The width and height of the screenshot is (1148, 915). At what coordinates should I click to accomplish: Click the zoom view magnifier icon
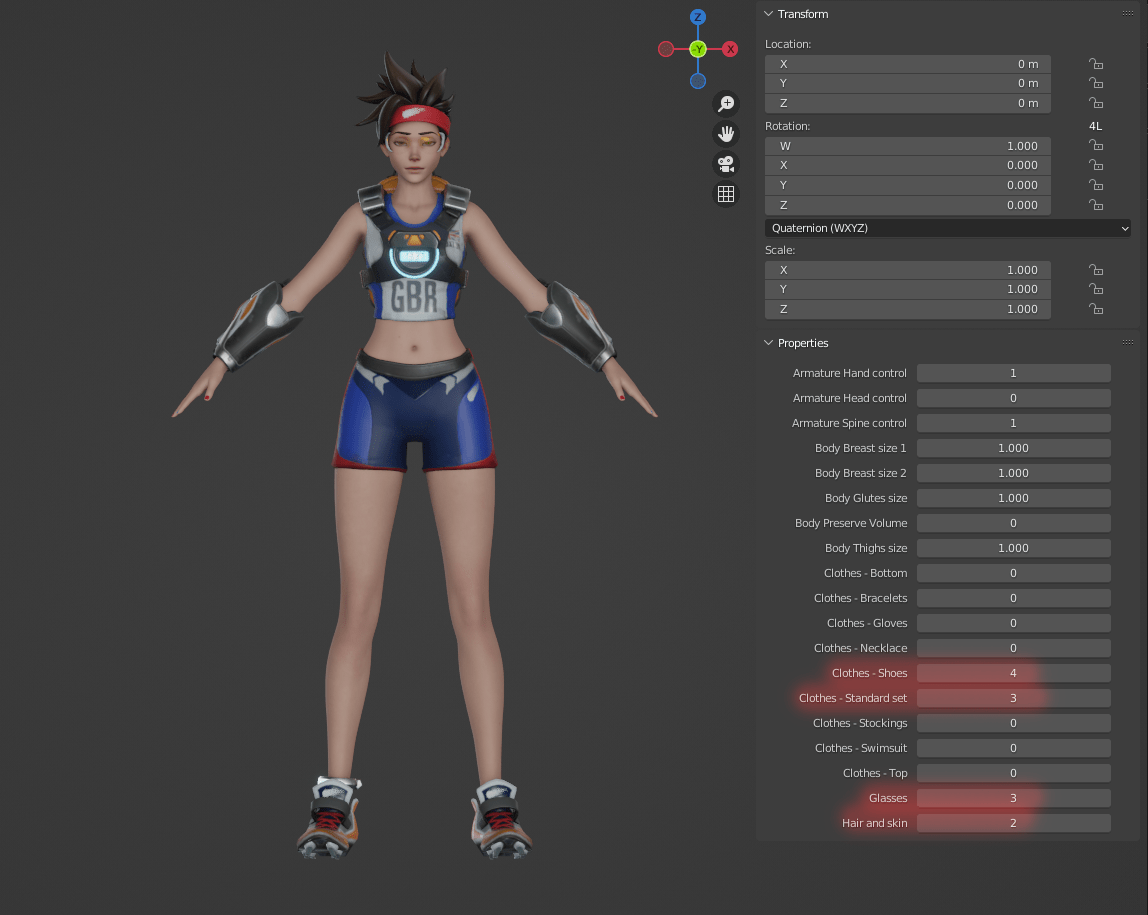pos(726,104)
